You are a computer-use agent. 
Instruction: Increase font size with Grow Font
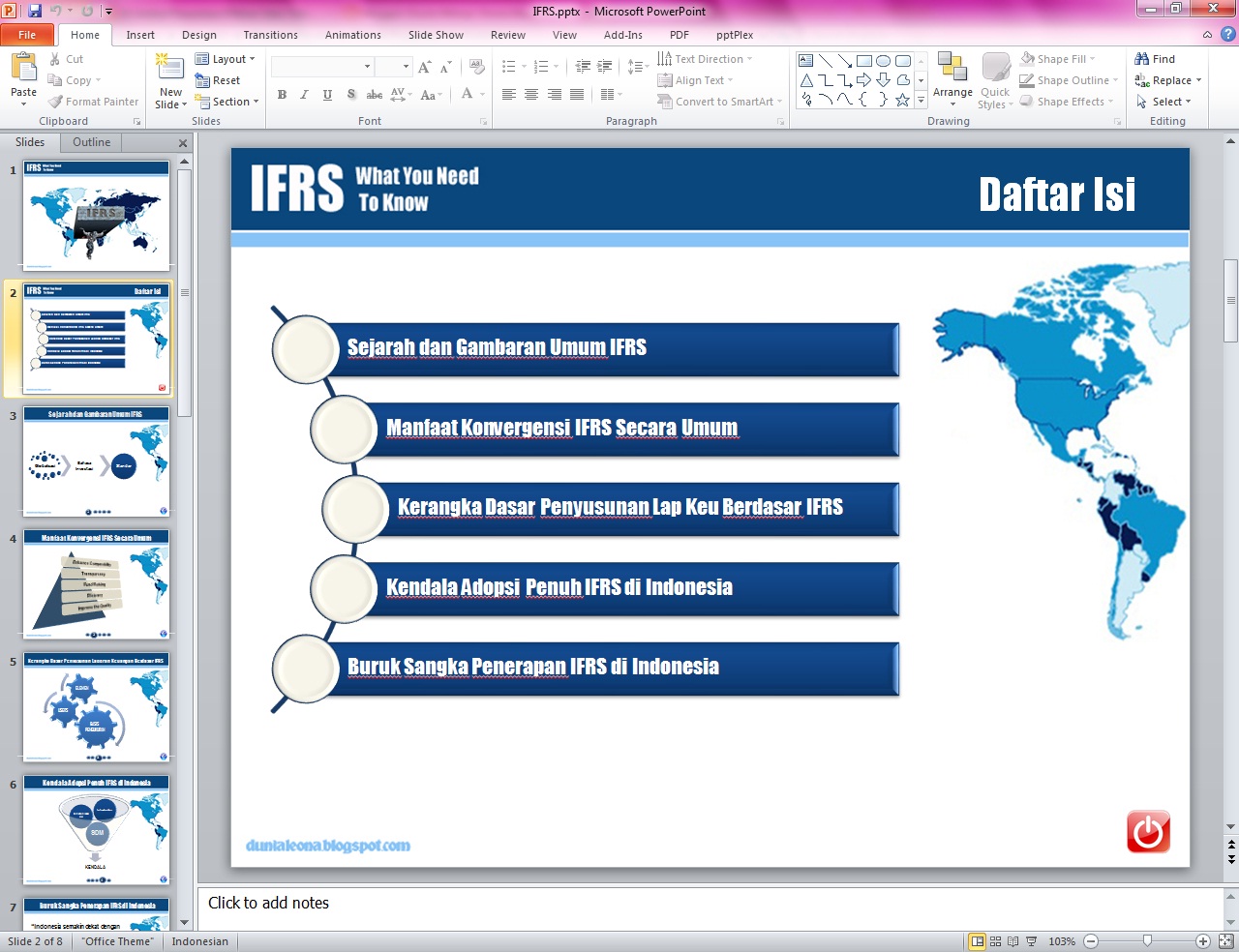(x=424, y=67)
